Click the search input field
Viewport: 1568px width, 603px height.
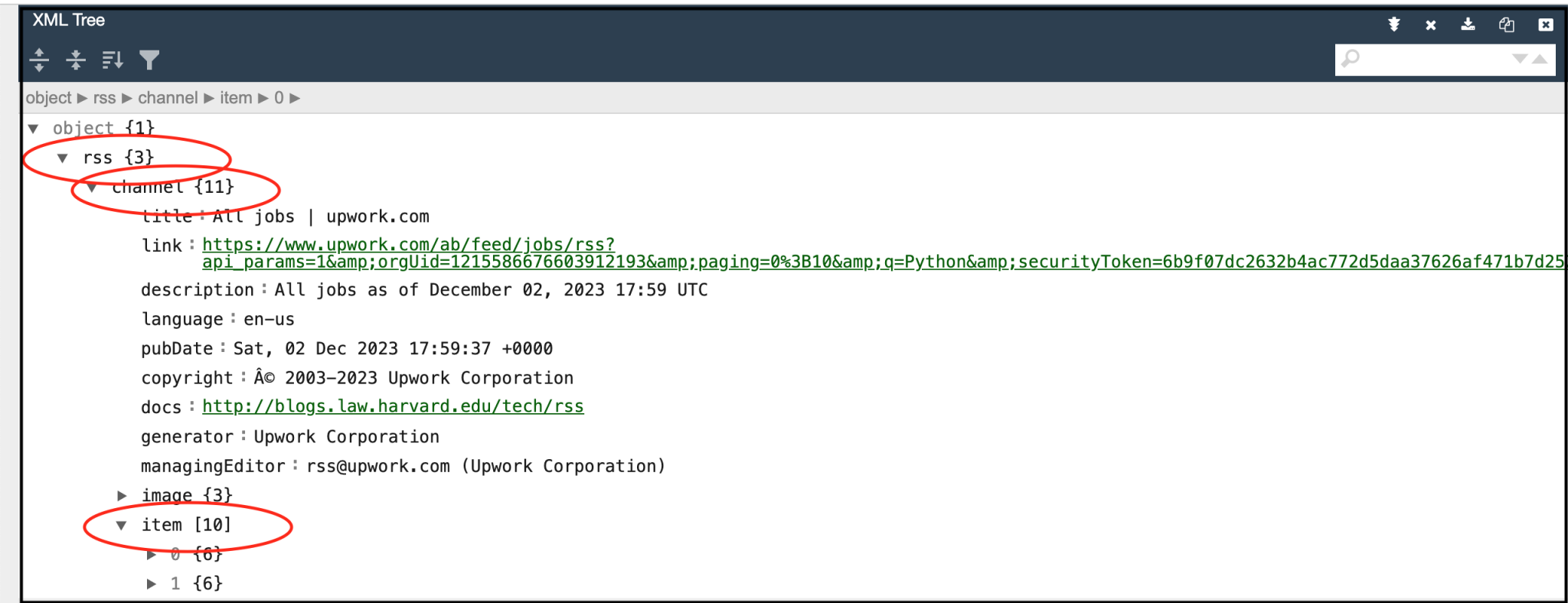pos(1432,59)
